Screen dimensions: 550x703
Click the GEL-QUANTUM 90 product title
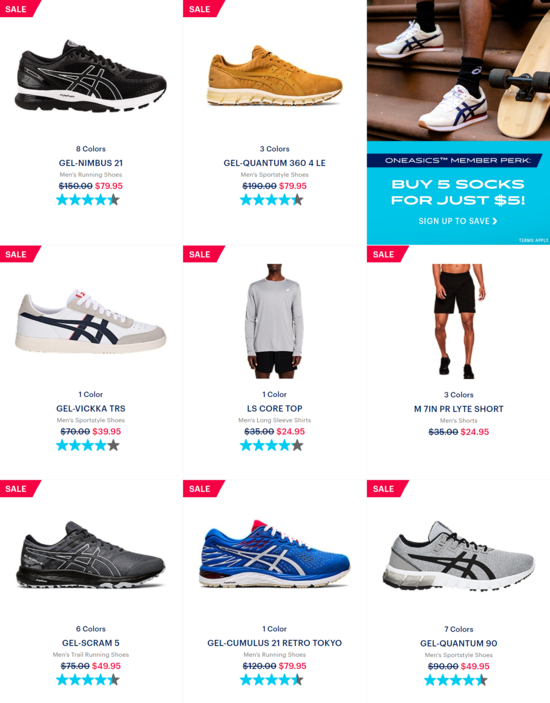[458, 643]
